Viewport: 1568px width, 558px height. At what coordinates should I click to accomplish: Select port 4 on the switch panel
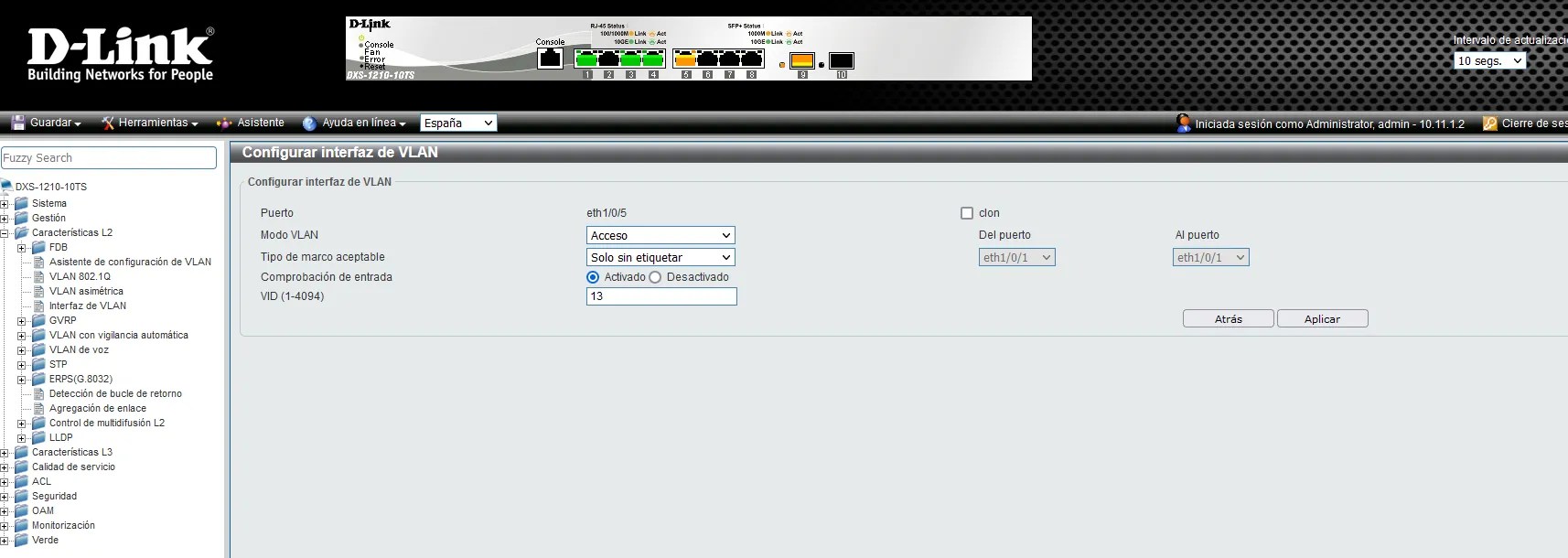[x=652, y=59]
